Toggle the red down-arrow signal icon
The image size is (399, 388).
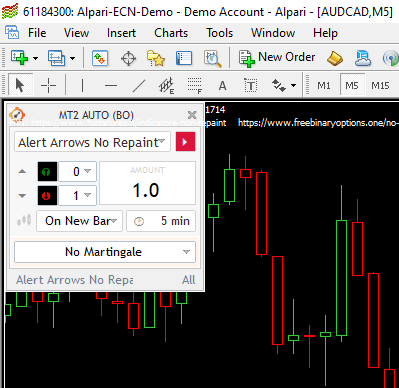(x=47, y=195)
